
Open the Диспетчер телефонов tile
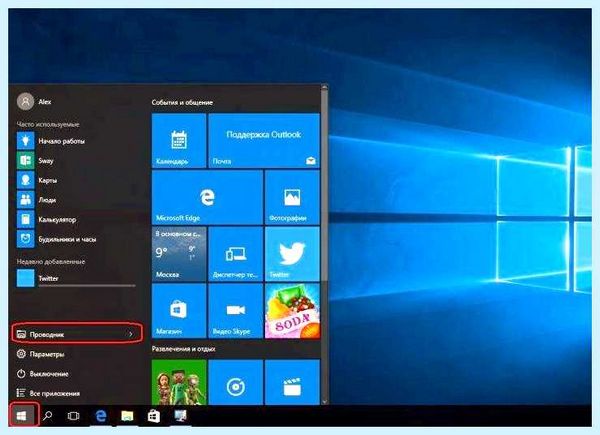tap(236, 254)
